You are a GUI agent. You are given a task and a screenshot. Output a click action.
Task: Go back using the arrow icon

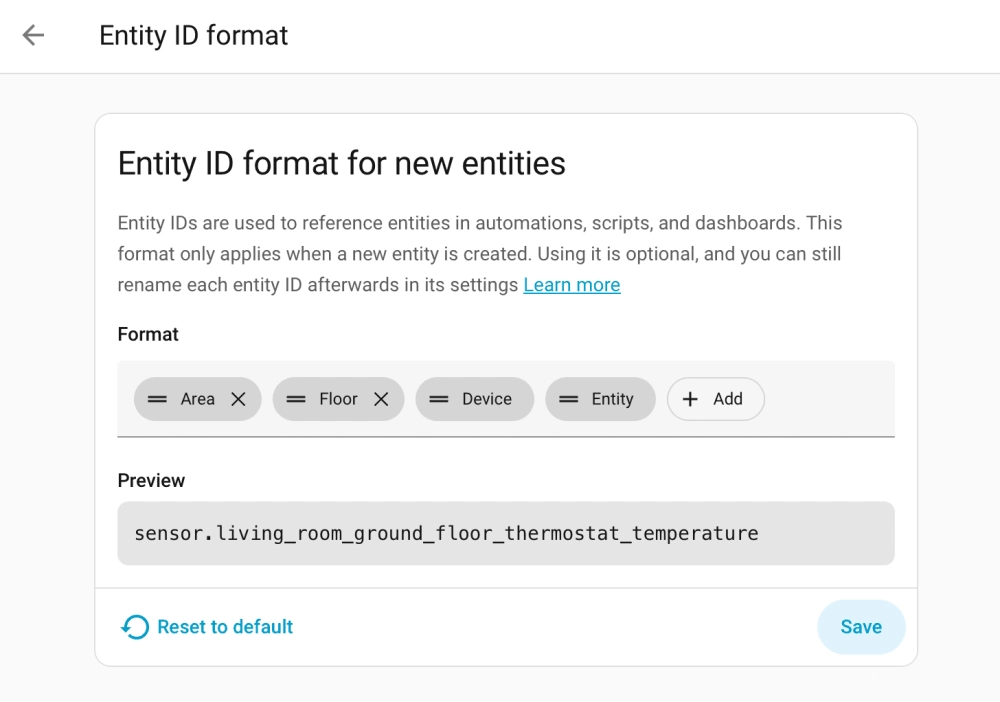click(x=33, y=35)
